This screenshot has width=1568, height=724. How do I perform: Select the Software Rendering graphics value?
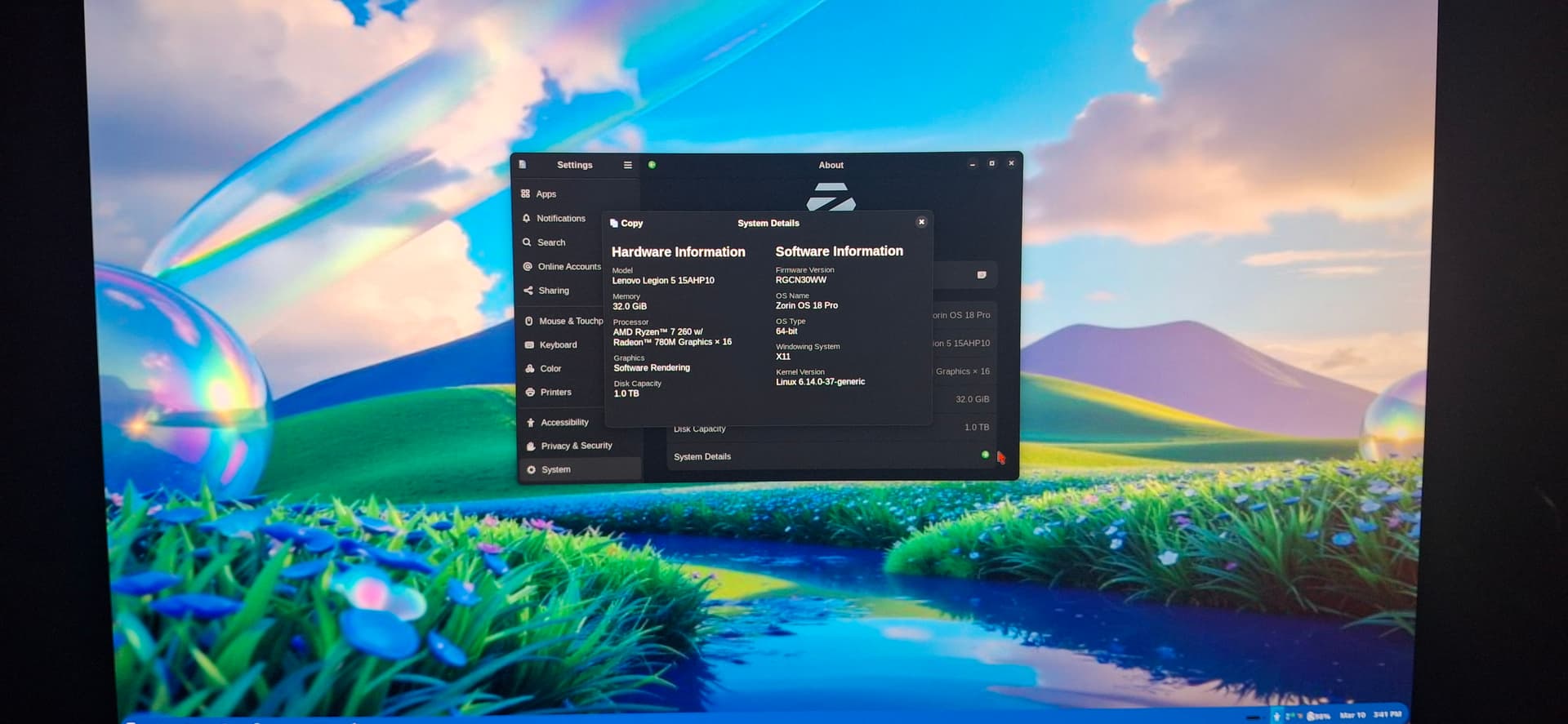coord(652,367)
